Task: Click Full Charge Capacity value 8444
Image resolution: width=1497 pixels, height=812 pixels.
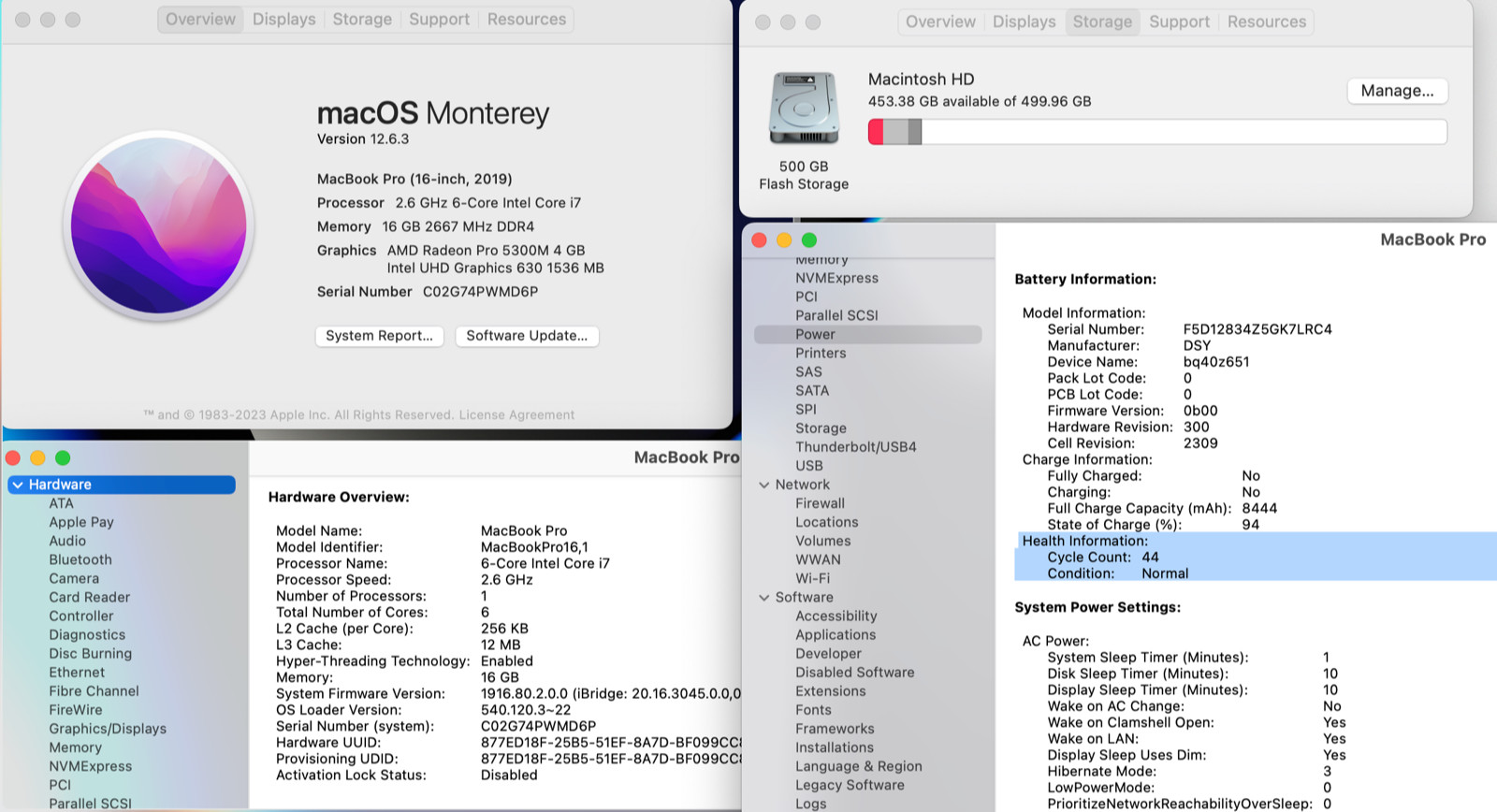Action: coord(1259,508)
